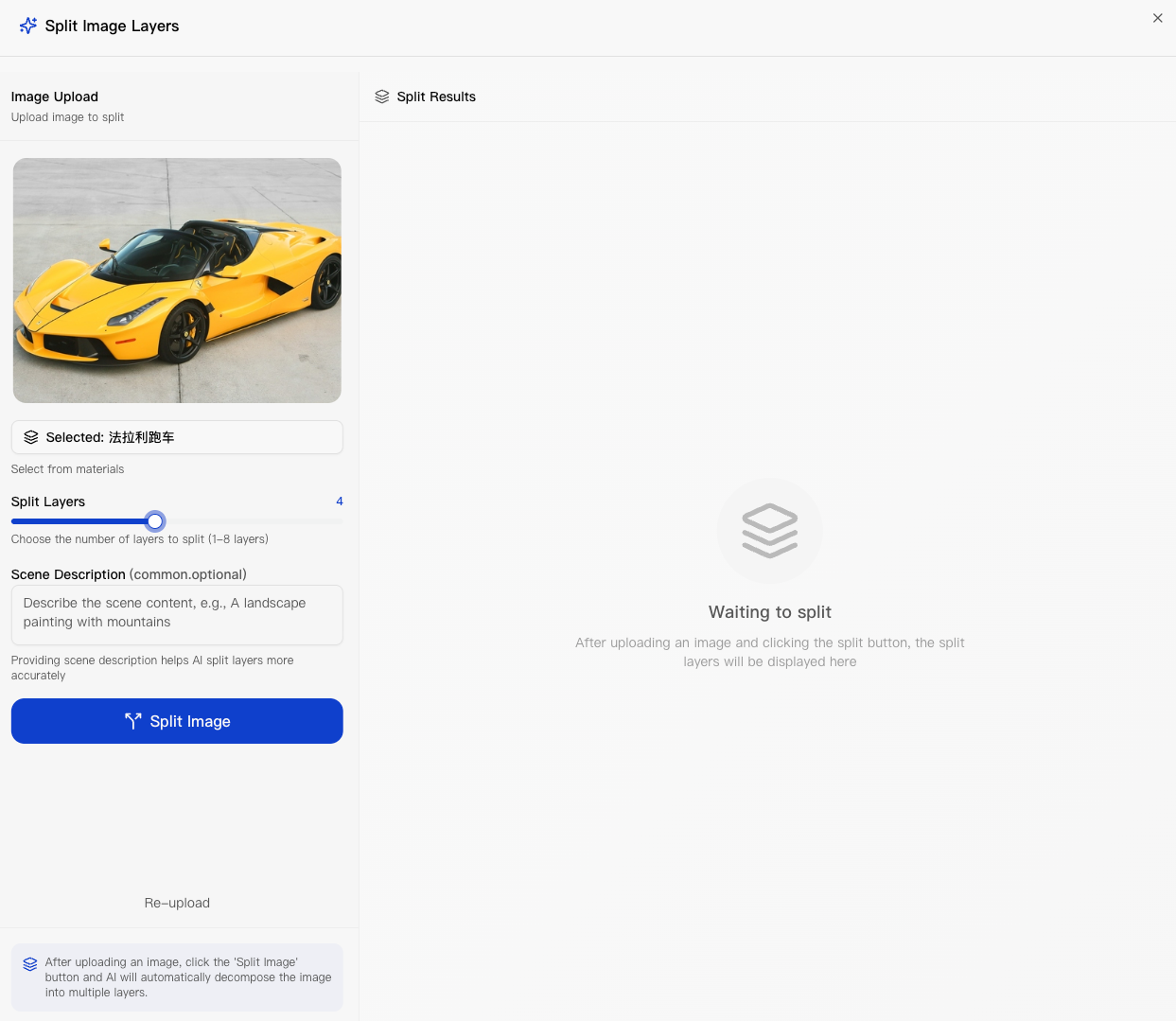Click the large layers placeholder icon
Screen dimensions: 1176x1021
pyautogui.click(x=769, y=531)
